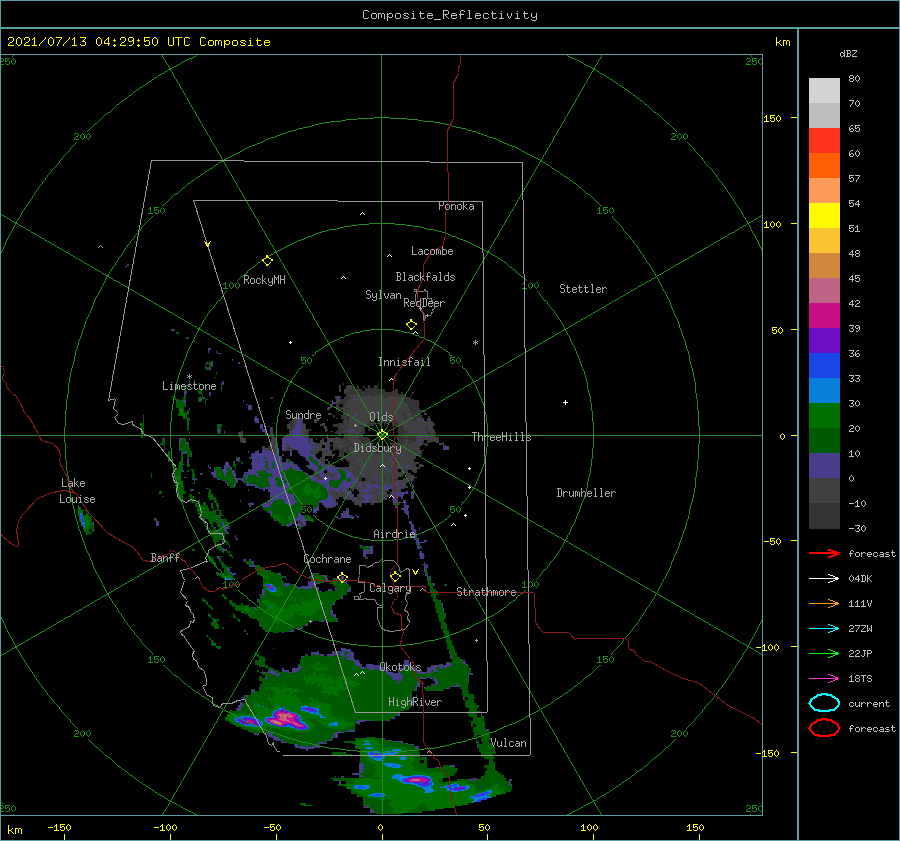Click the cyan 27ZW arrow icon

pyautogui.click(x=824, y=629)
